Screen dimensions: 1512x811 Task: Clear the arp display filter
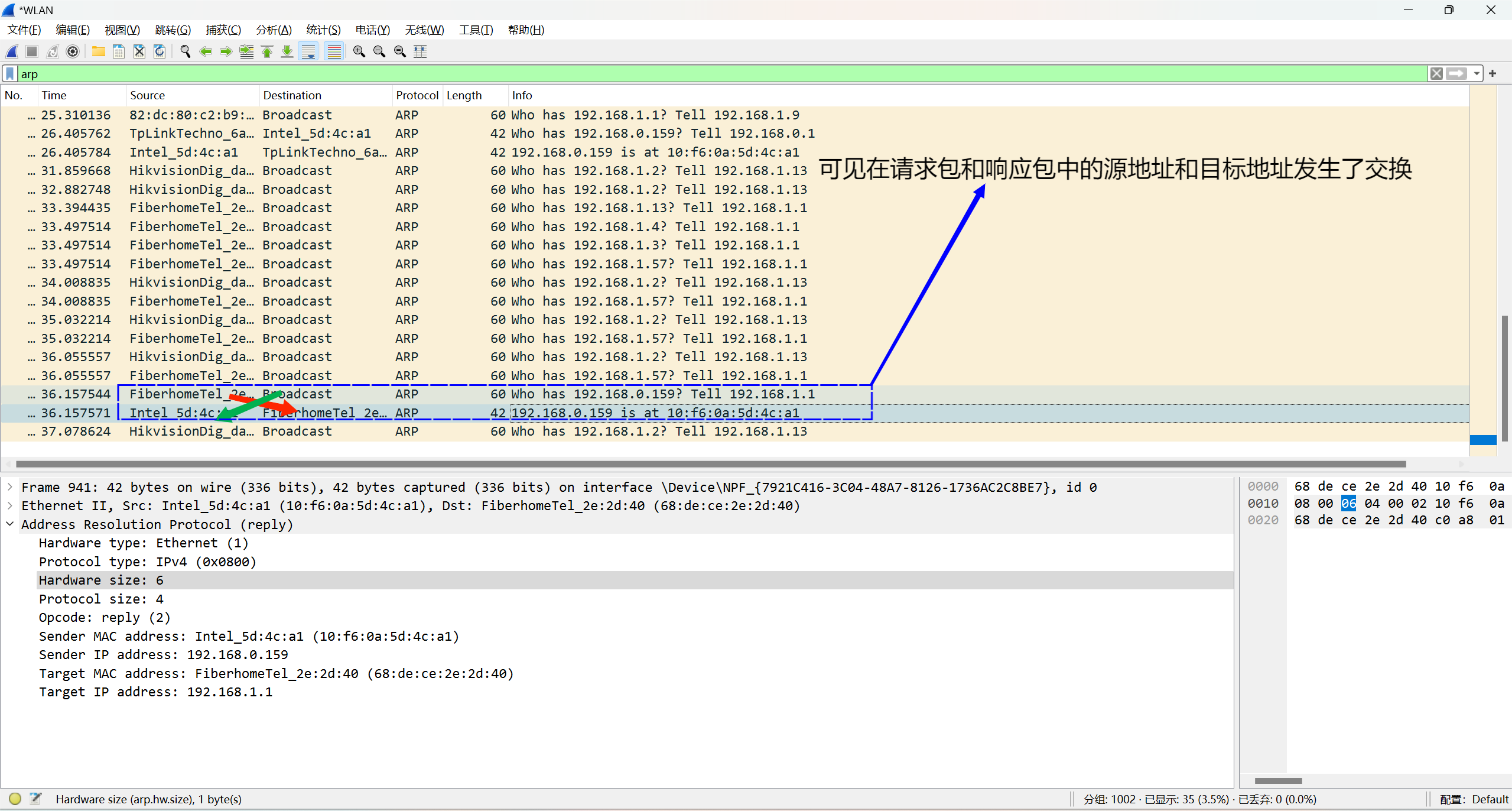[1436, 74]
